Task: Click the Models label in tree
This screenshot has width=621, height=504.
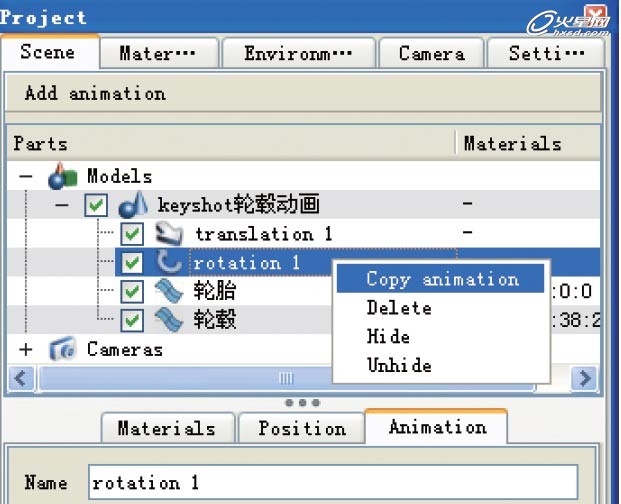Action: tap(119, 176)
